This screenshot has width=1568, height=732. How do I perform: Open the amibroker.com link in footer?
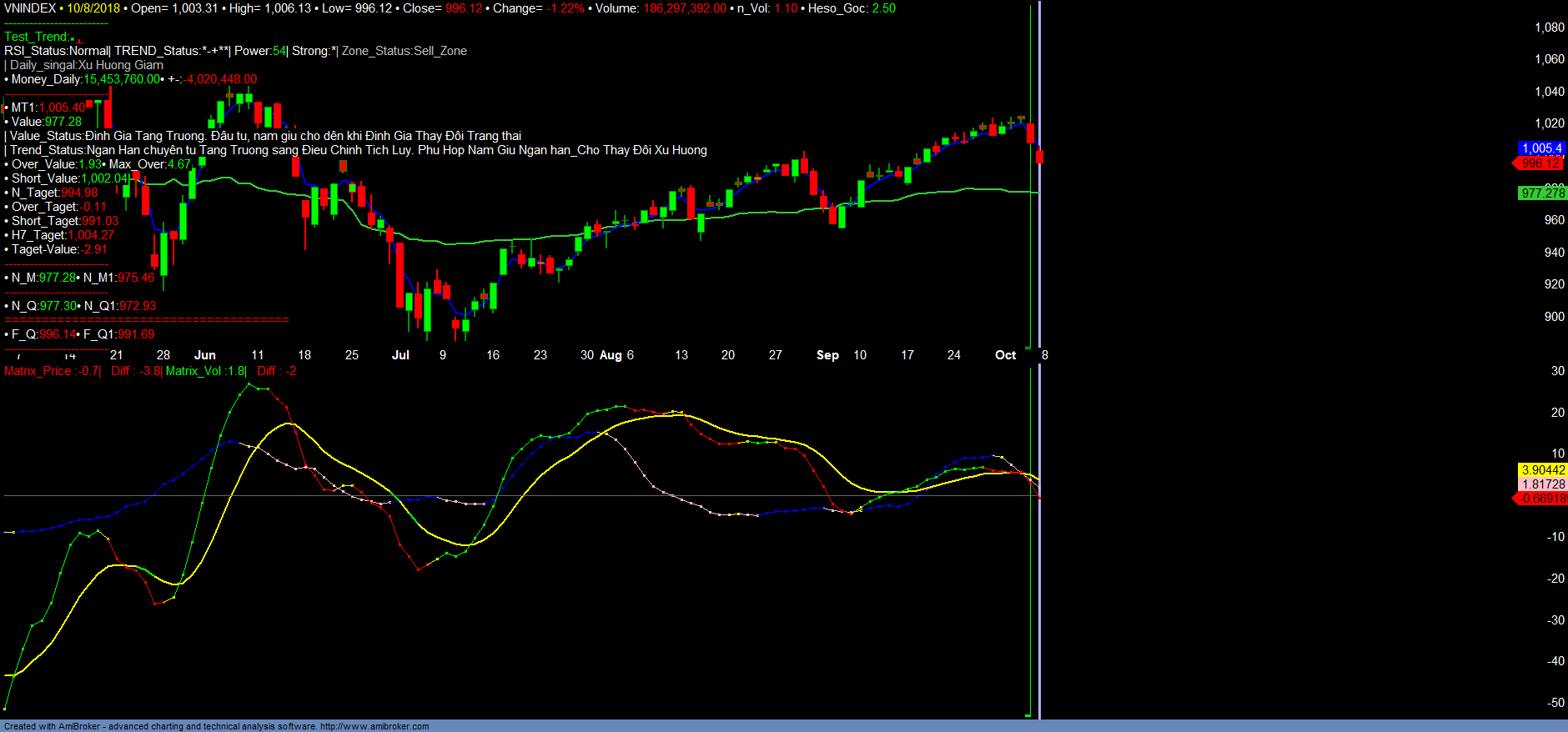(x=374, y=726)
